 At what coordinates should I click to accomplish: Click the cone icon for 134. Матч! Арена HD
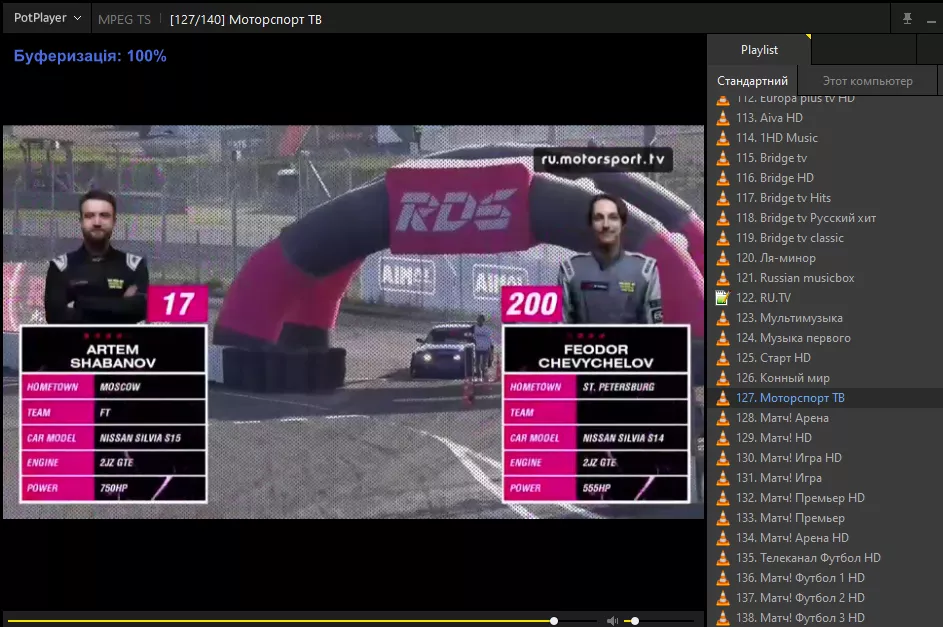coord(723,537)
